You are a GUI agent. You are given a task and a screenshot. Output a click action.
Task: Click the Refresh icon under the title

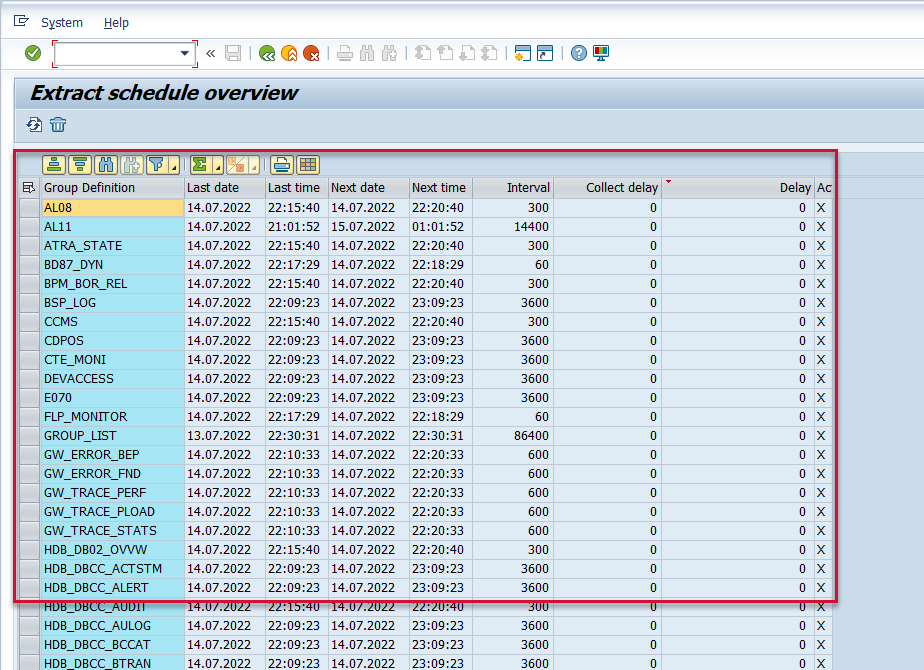[35, 124]
